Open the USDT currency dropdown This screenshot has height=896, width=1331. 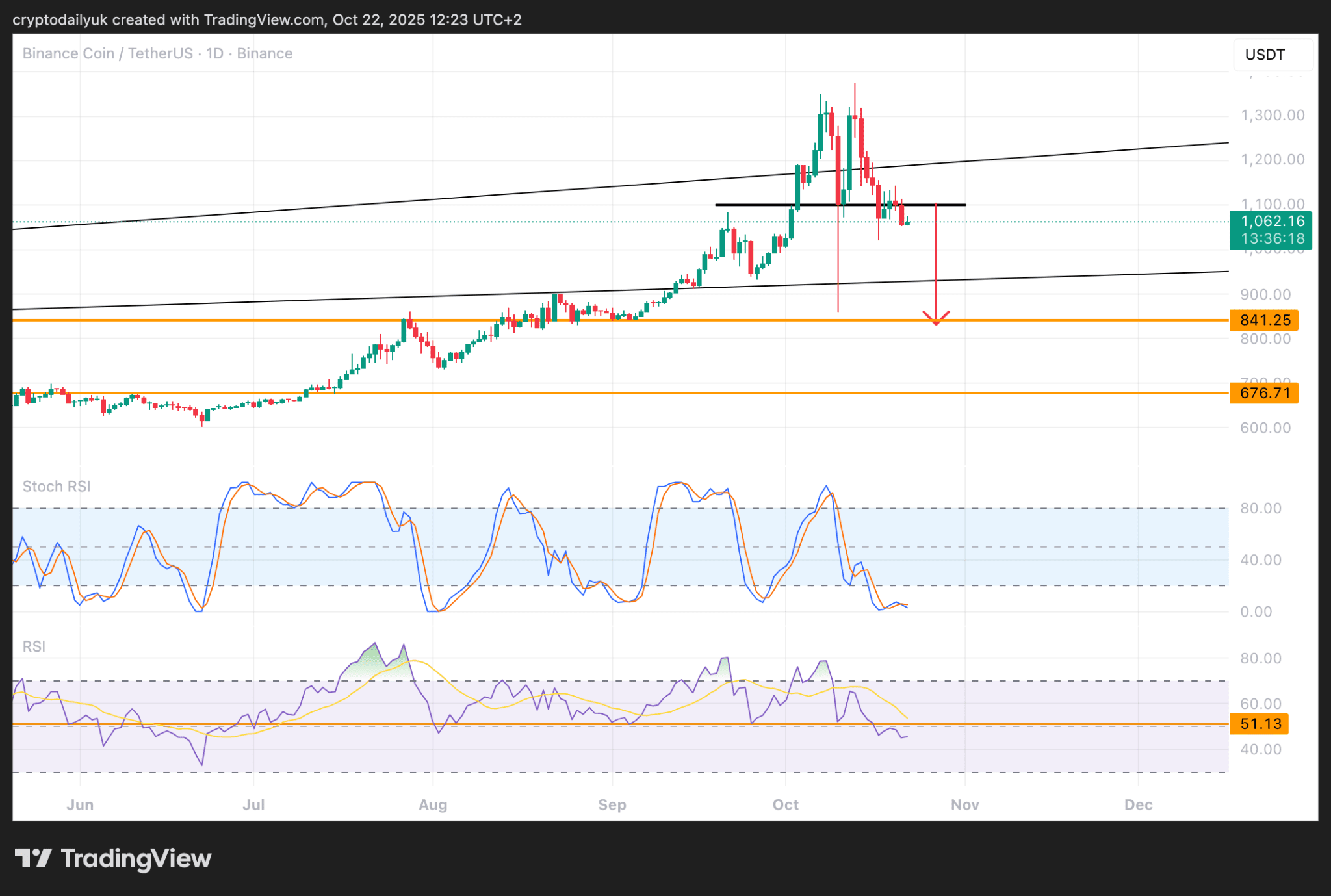coord(1272,55)
